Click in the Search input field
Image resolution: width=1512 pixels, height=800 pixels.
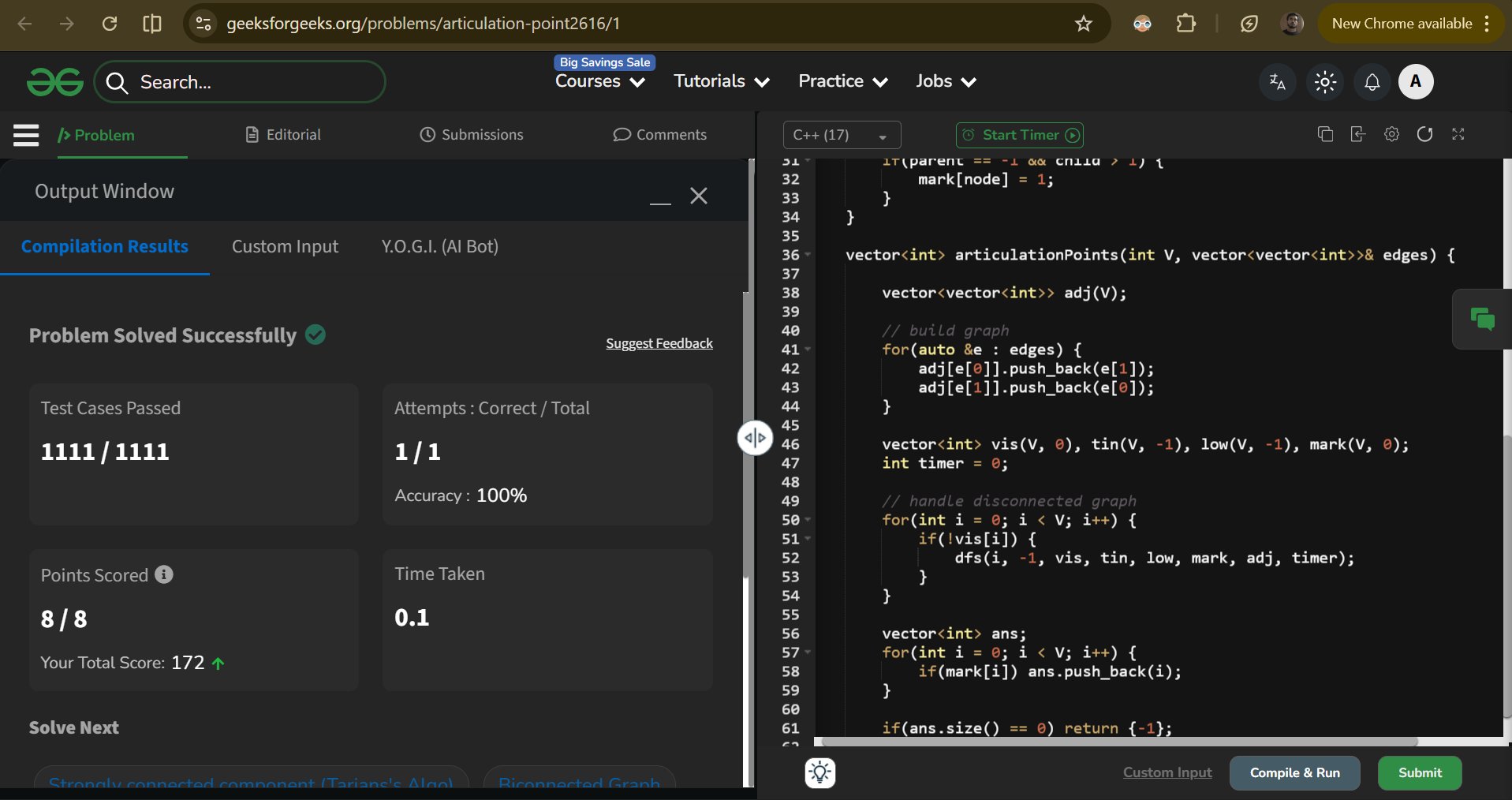pos(252,82)
